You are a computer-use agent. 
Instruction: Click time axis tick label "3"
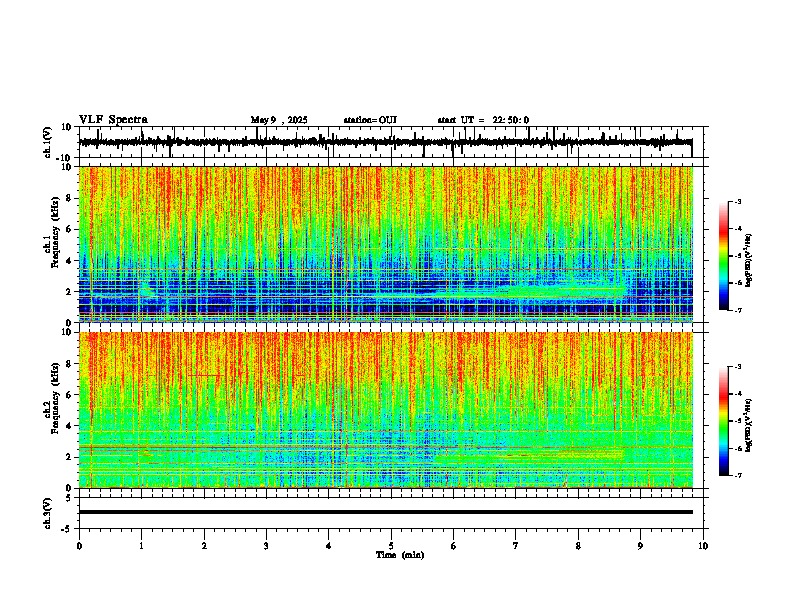click(266, 546)
